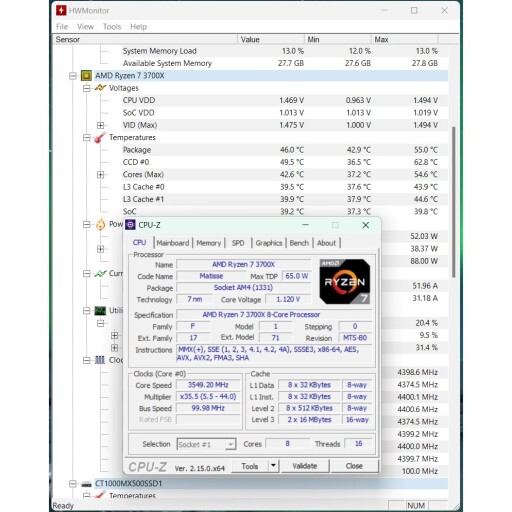Click the Max TDP 65.0 W field
The width and height of the screenshot is (512, 512).
click(296, 276)
